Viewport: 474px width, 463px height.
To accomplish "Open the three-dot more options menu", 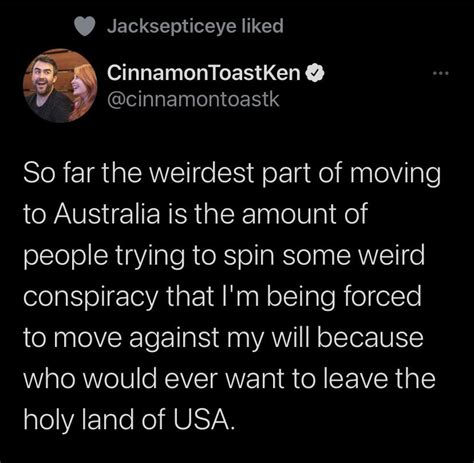I will [441, 73].
